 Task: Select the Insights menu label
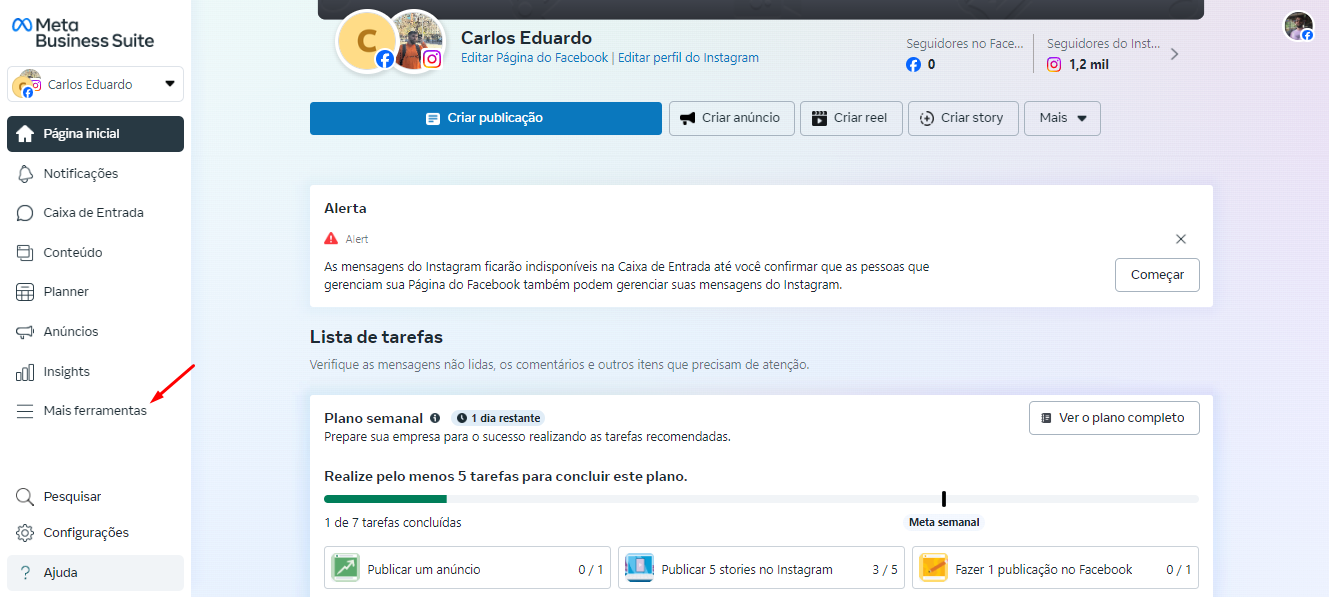point(67,372)
